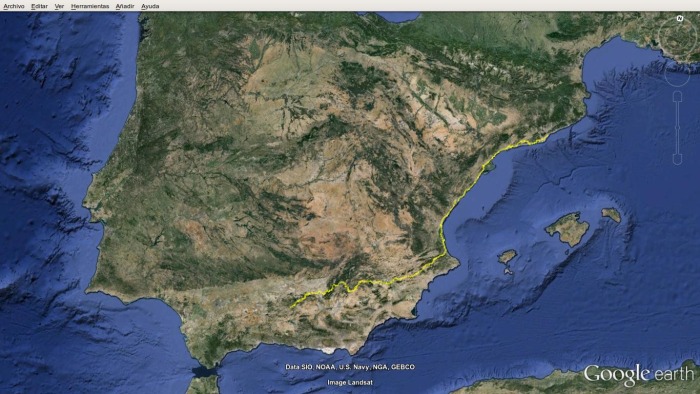Click the zoom slider handle
The height and width of the screenshot is (394, 700).
click(x=677, y=128)
